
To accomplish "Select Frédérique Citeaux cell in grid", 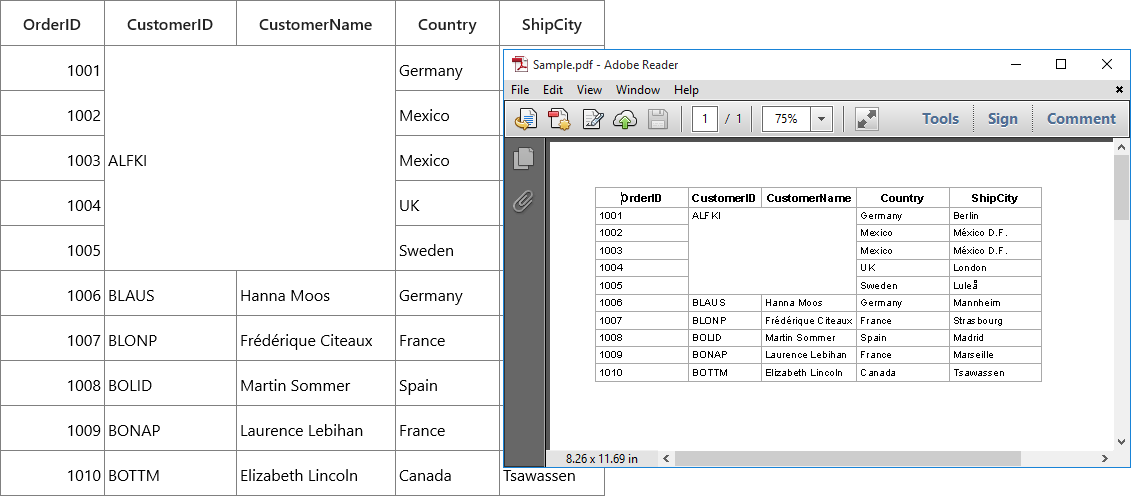I will [x=316, y=340].
